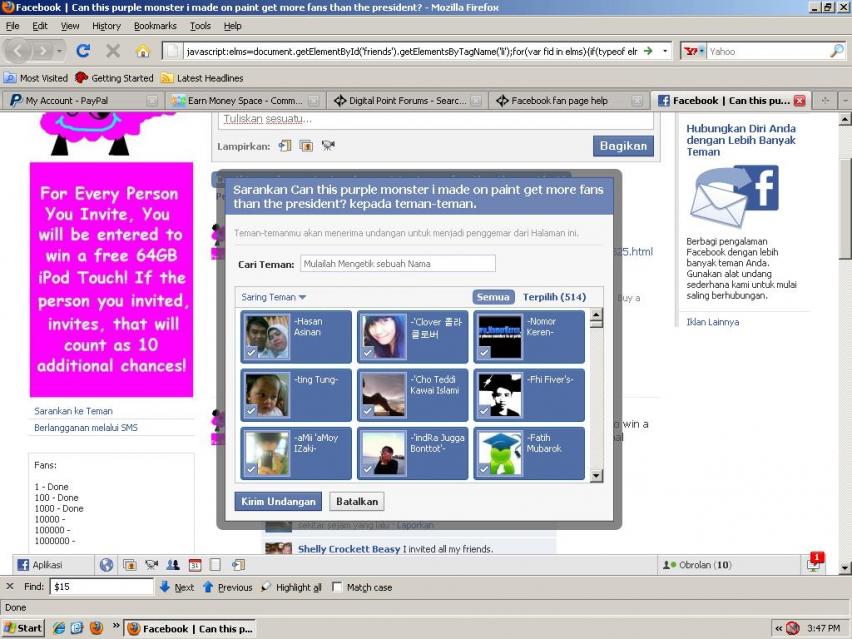Close the Facebook tab with red X
The width and height of the screenshot is (852, 639).
point(799,101)
